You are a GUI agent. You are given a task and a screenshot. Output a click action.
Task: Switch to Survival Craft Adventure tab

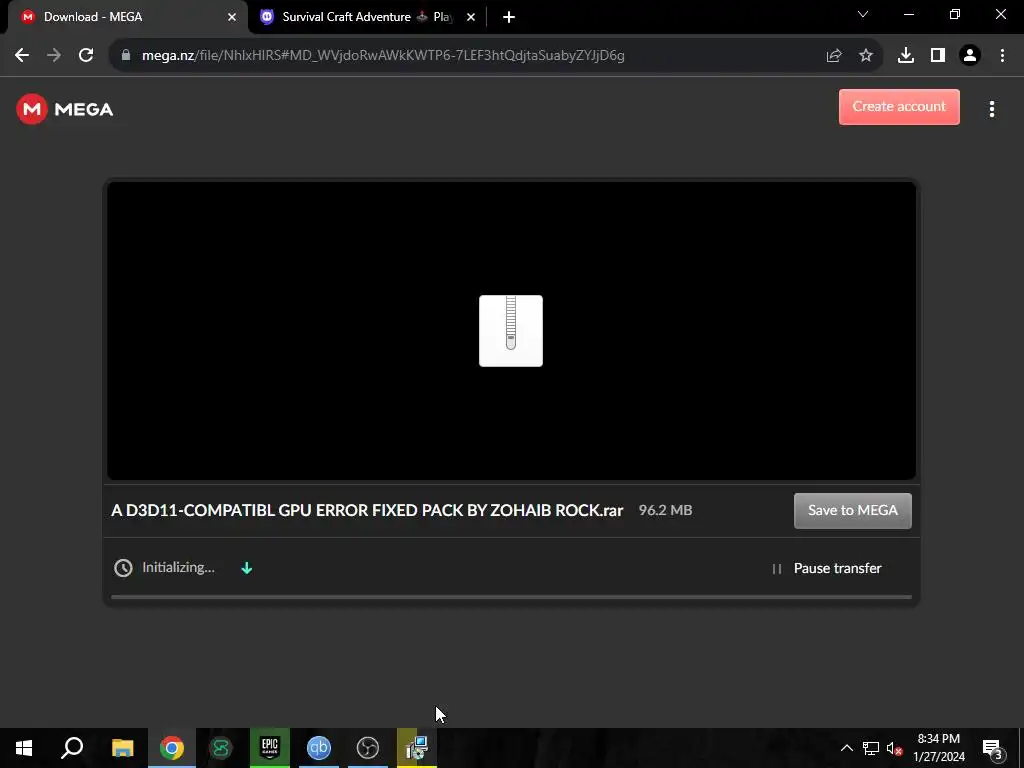[367, 17]
